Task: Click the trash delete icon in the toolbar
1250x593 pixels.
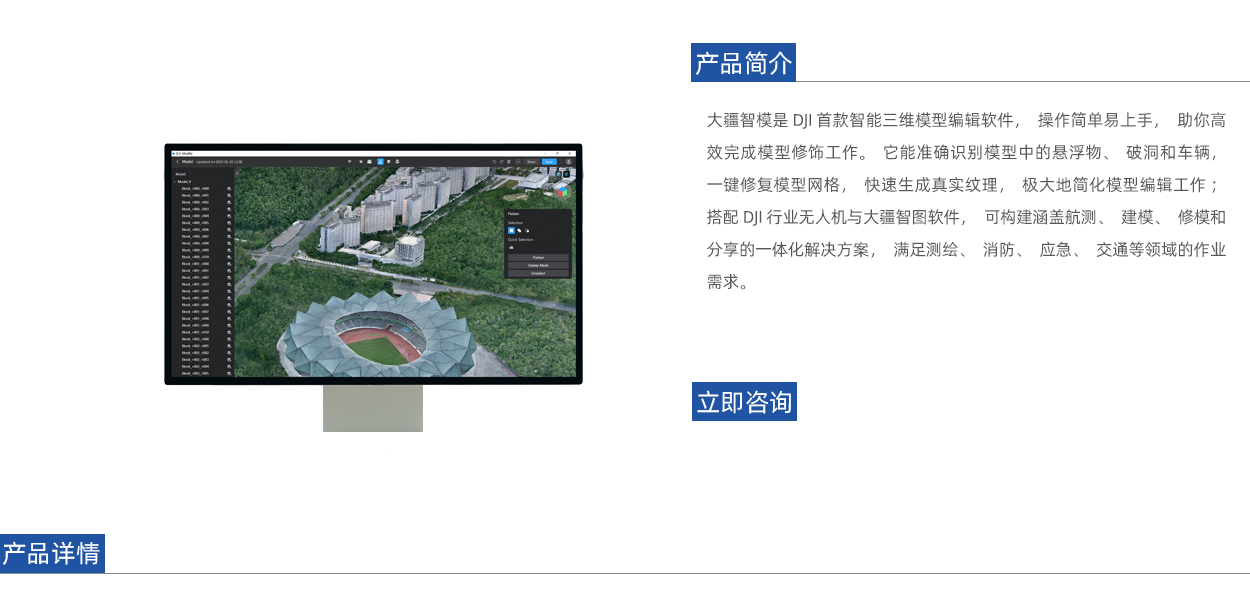Action: [x=511, y=161]
